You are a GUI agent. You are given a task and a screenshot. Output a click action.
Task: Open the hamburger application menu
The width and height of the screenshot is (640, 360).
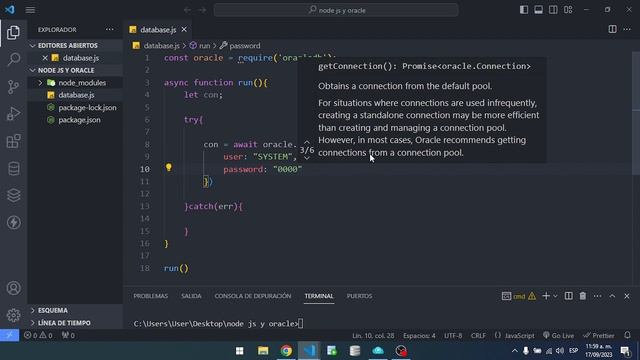tap(30, 10)
